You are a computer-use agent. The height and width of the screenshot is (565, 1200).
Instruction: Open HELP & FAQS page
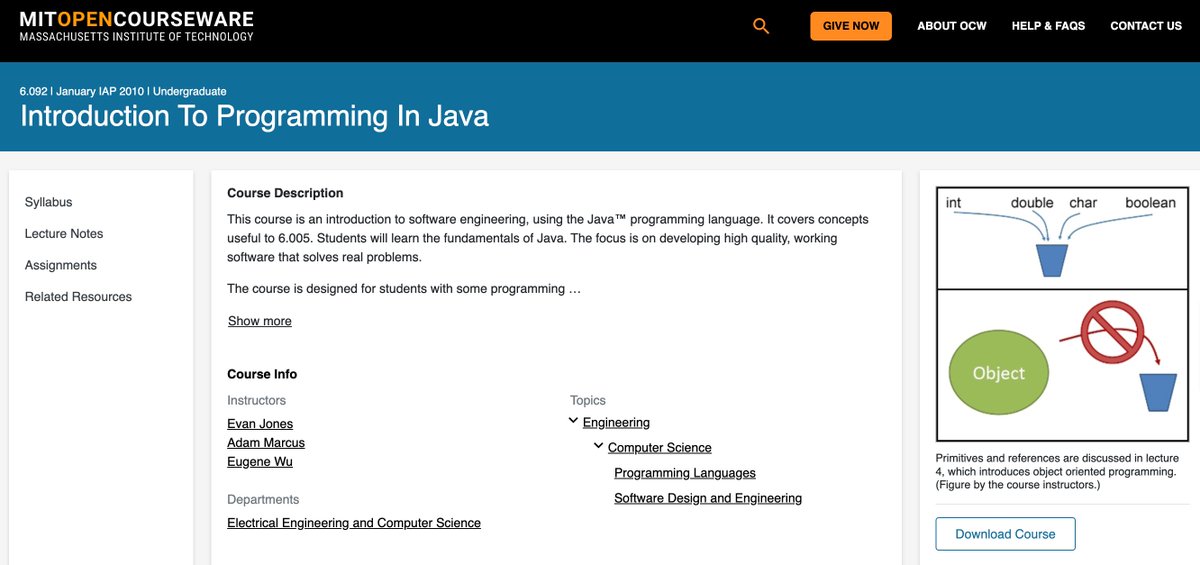coord(1048,26)
